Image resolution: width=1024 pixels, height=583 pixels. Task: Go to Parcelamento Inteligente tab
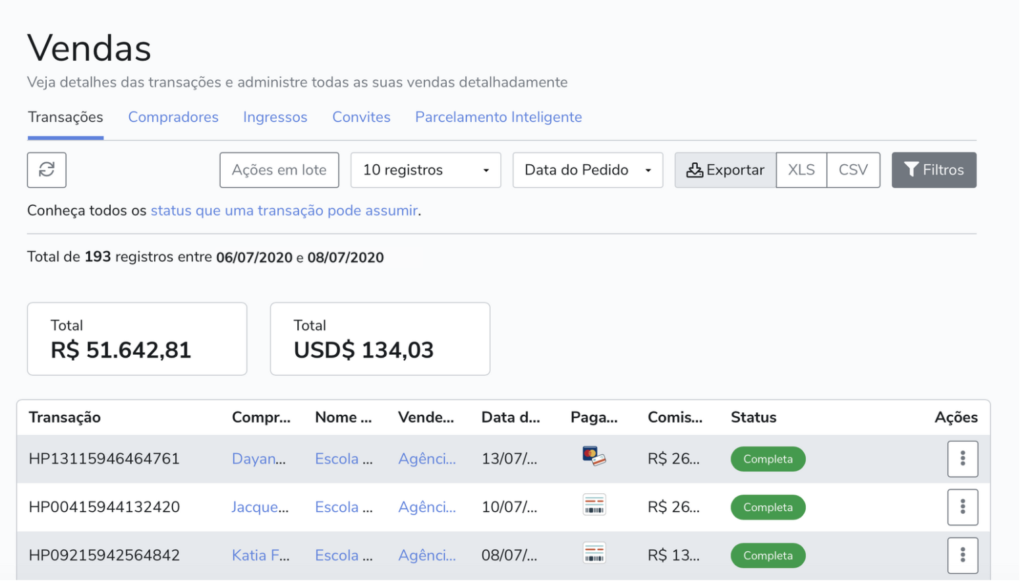(498, 117)
